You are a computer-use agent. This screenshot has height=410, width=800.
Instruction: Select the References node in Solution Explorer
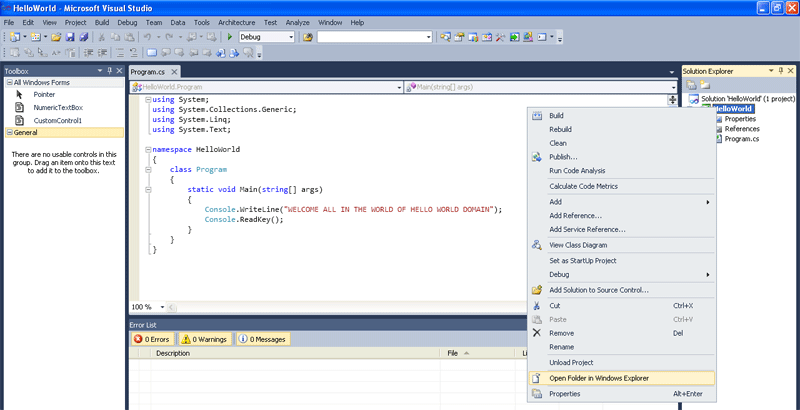click(x=742, y=129)
